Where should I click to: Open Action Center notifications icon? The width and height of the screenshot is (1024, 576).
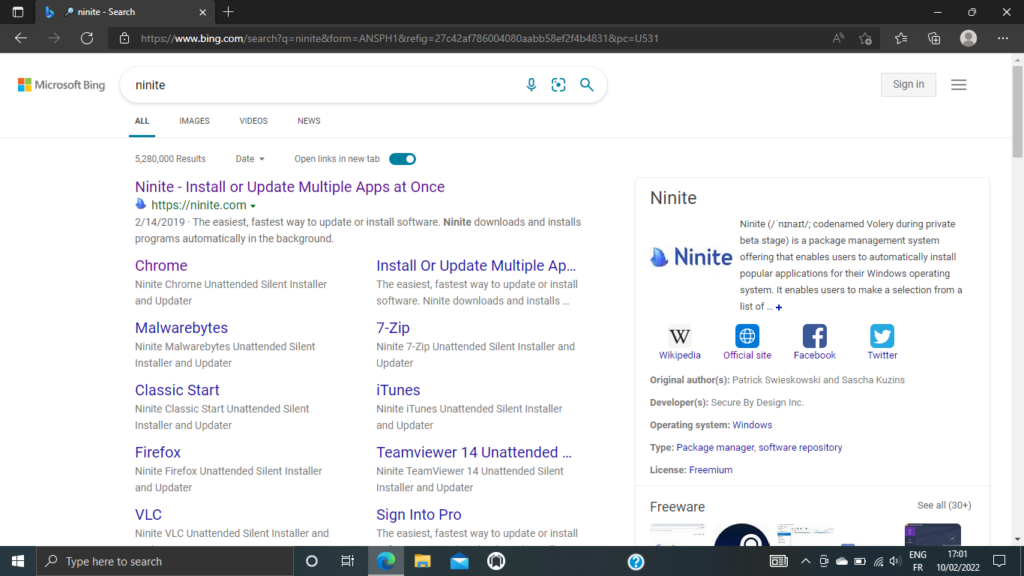tap(999, 562)
